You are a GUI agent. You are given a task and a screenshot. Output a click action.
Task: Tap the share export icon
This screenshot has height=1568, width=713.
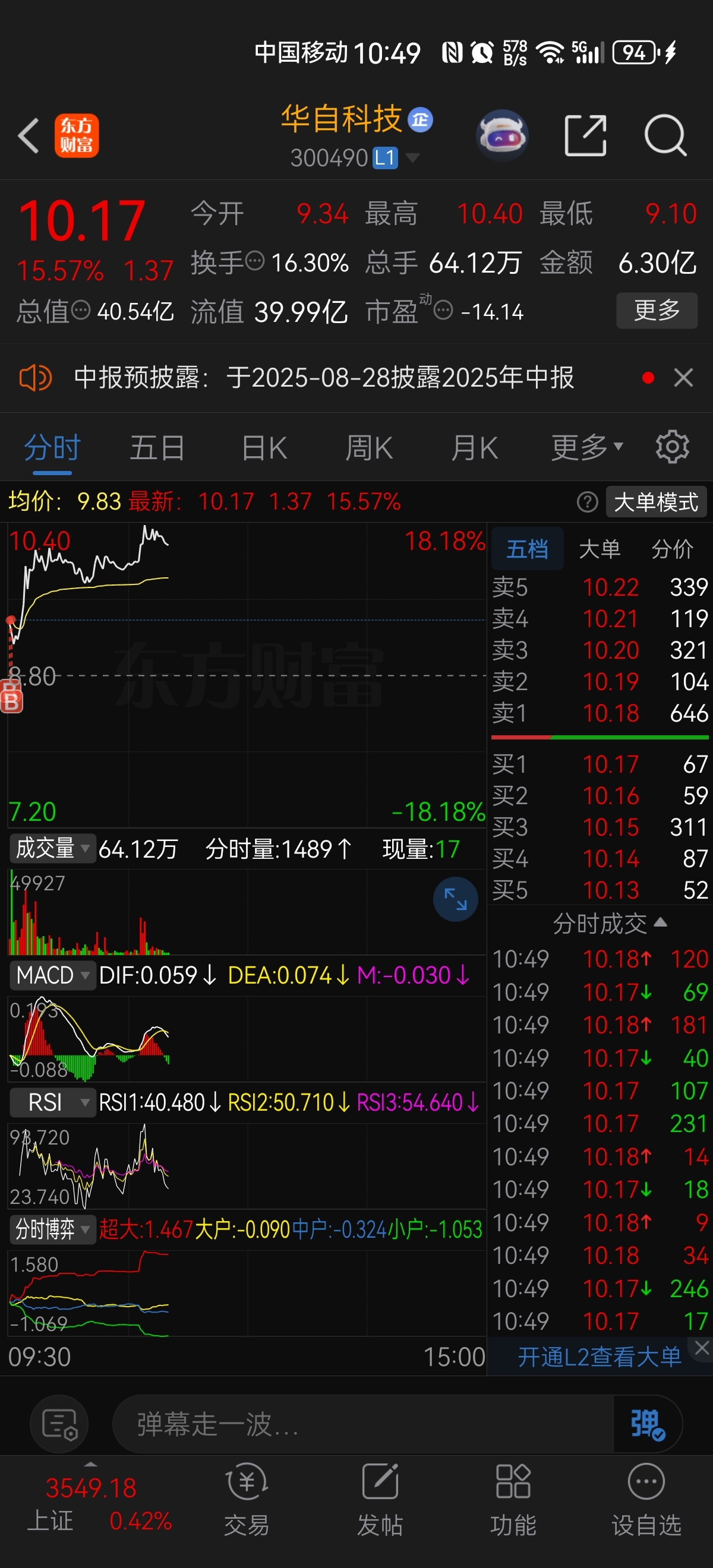pyautogui.click(x=585, y=135)
